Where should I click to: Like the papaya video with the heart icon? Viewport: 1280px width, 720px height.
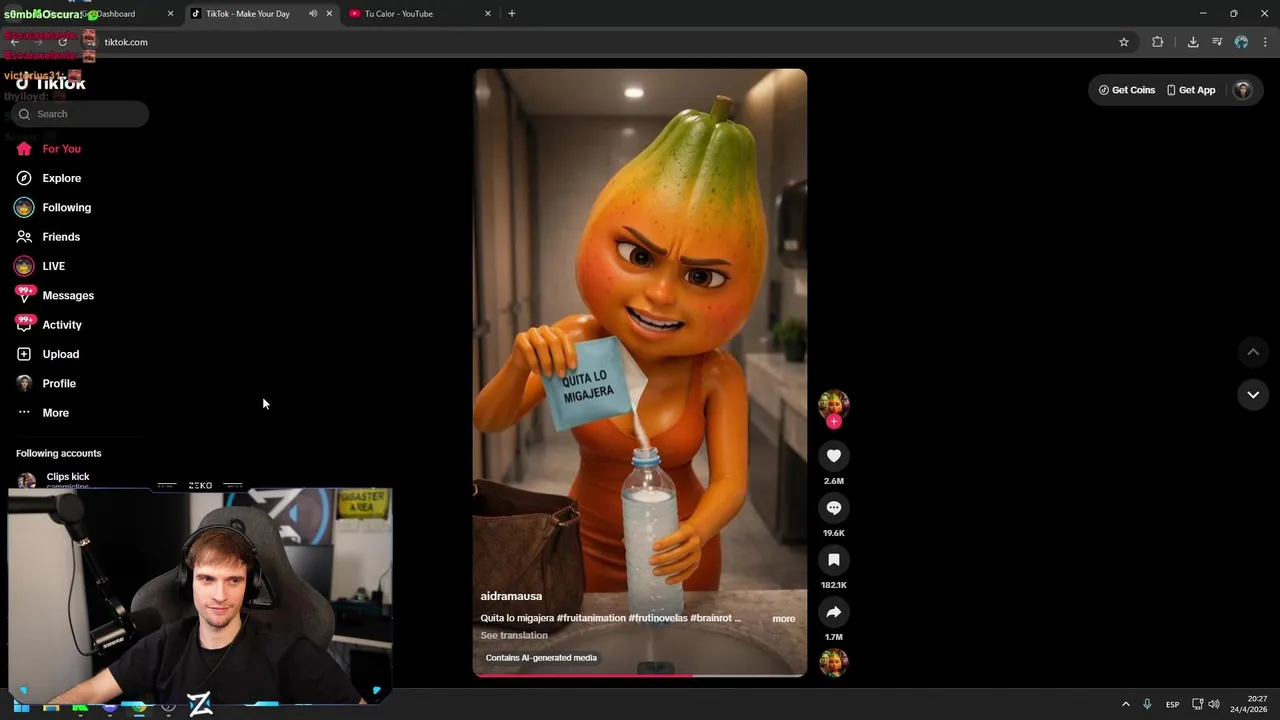tap(833, 456)
